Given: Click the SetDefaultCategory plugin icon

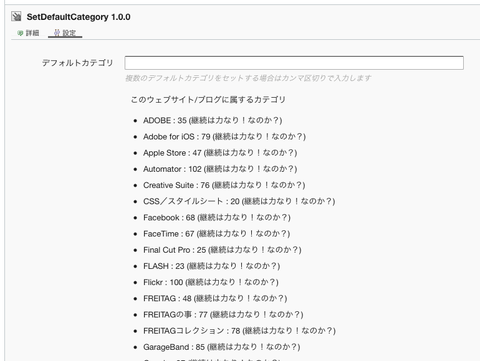Looking at the screenshot, I should tap(16, 16).
